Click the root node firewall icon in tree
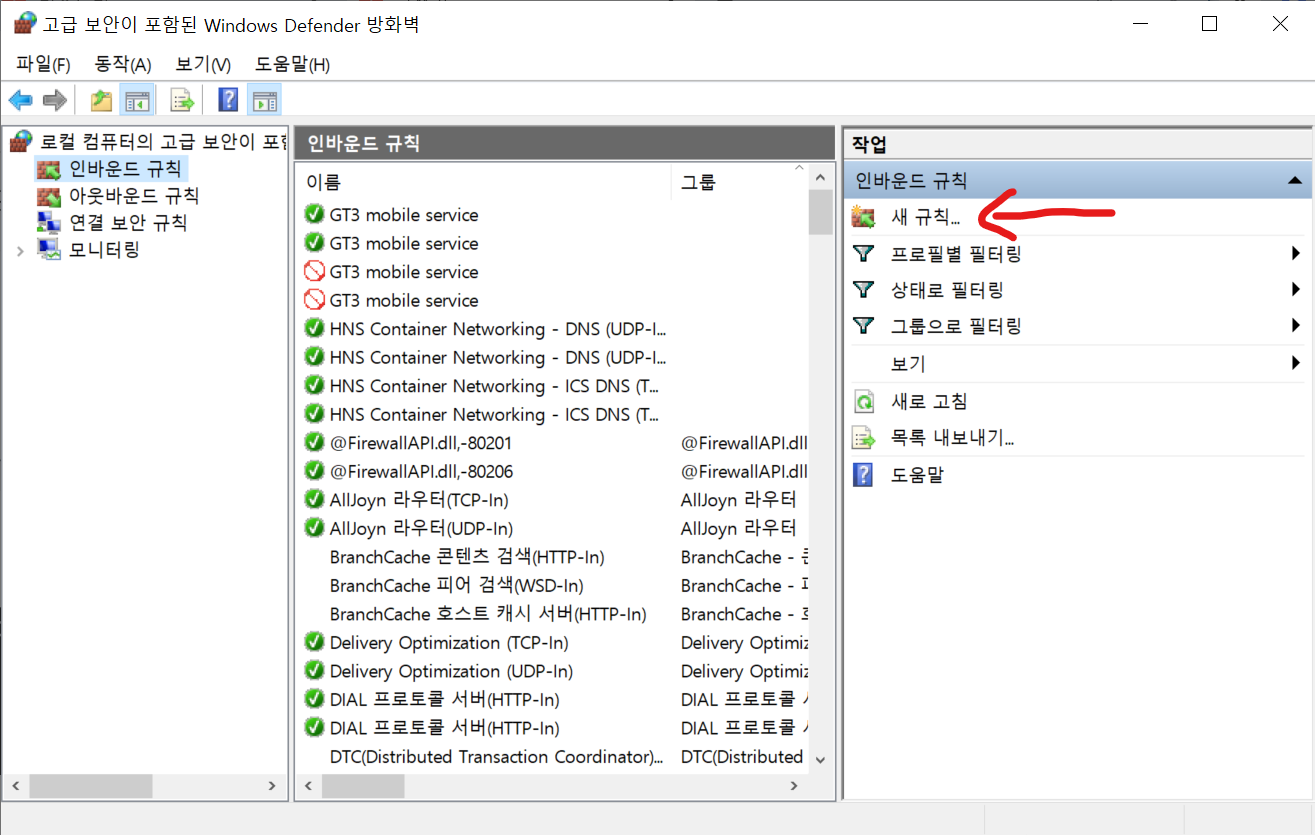Image resolution: width=1315 pixels, height=835 pixels. click(21, 141)
